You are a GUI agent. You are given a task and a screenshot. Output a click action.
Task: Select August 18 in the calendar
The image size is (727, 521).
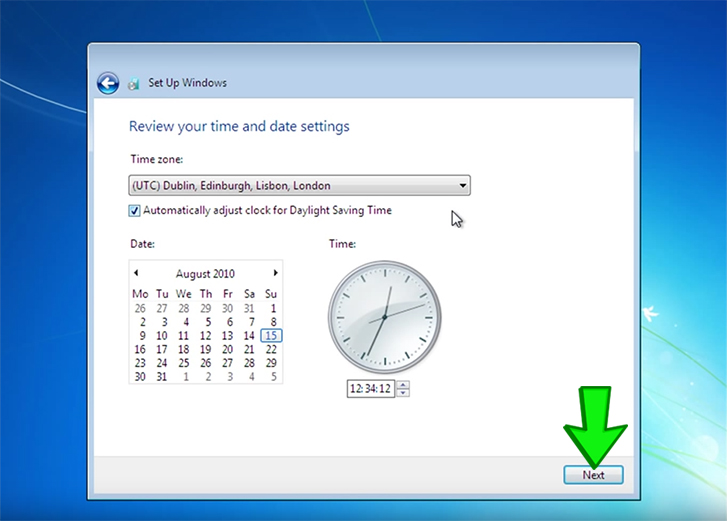[x=184, y=349]
